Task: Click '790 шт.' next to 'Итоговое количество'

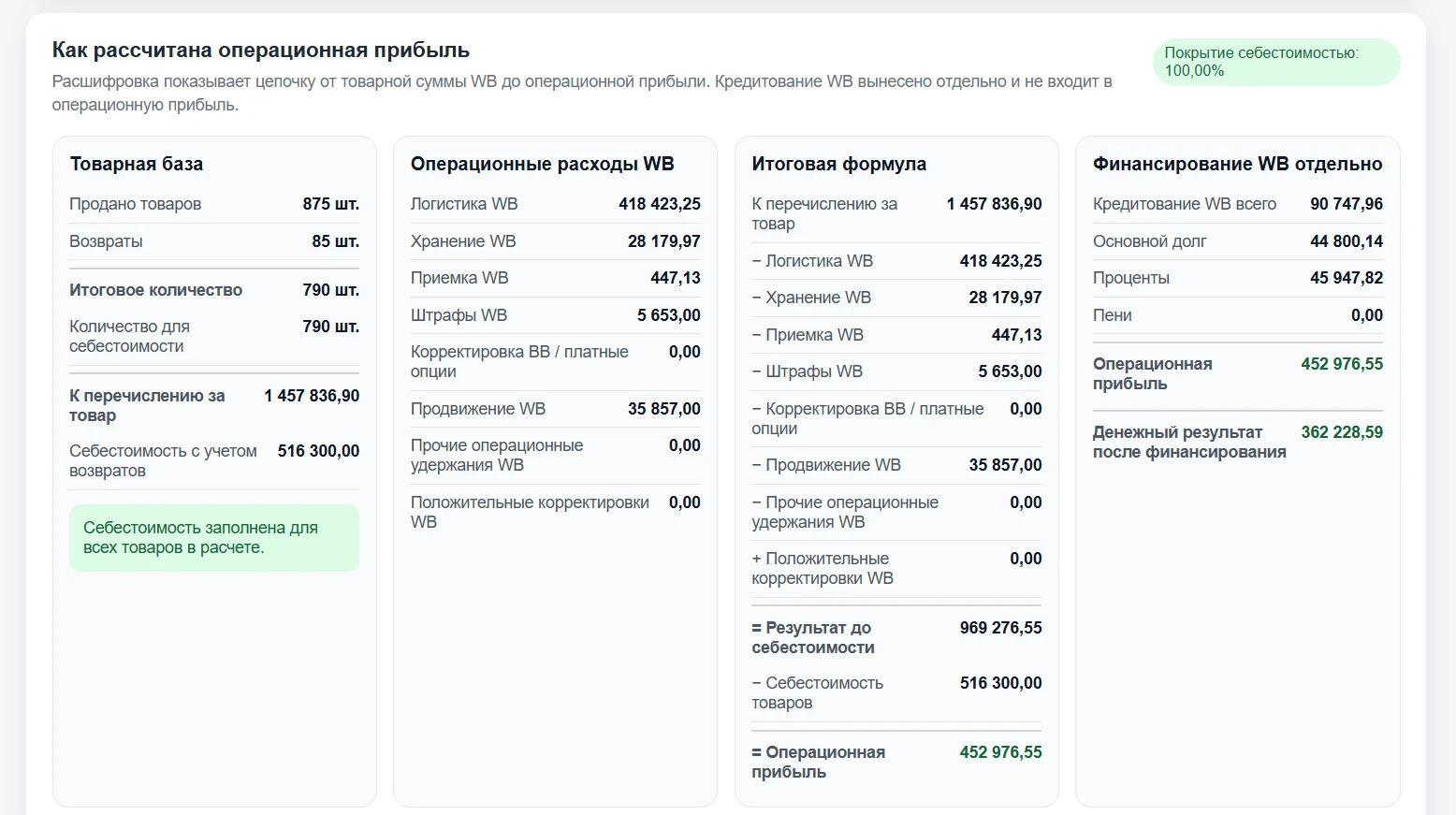Action: click(x=331, y=290)
